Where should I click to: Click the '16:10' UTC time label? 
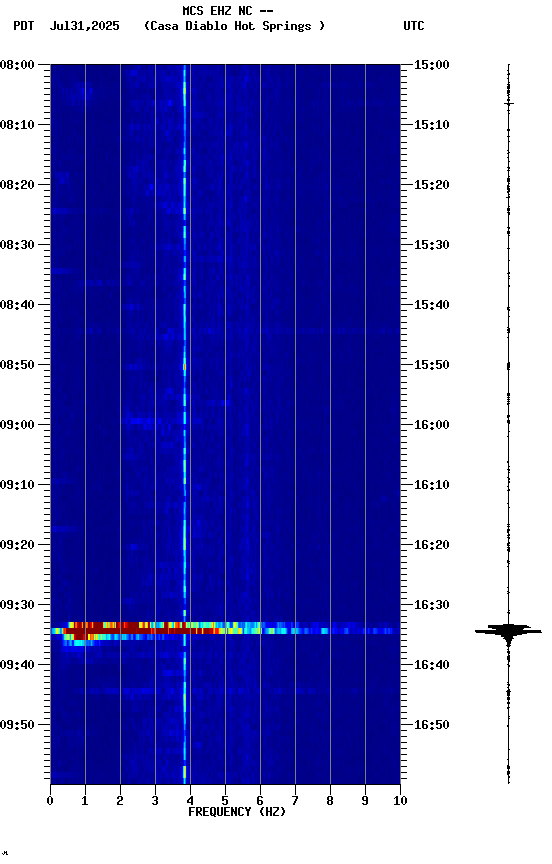(432, 485)
